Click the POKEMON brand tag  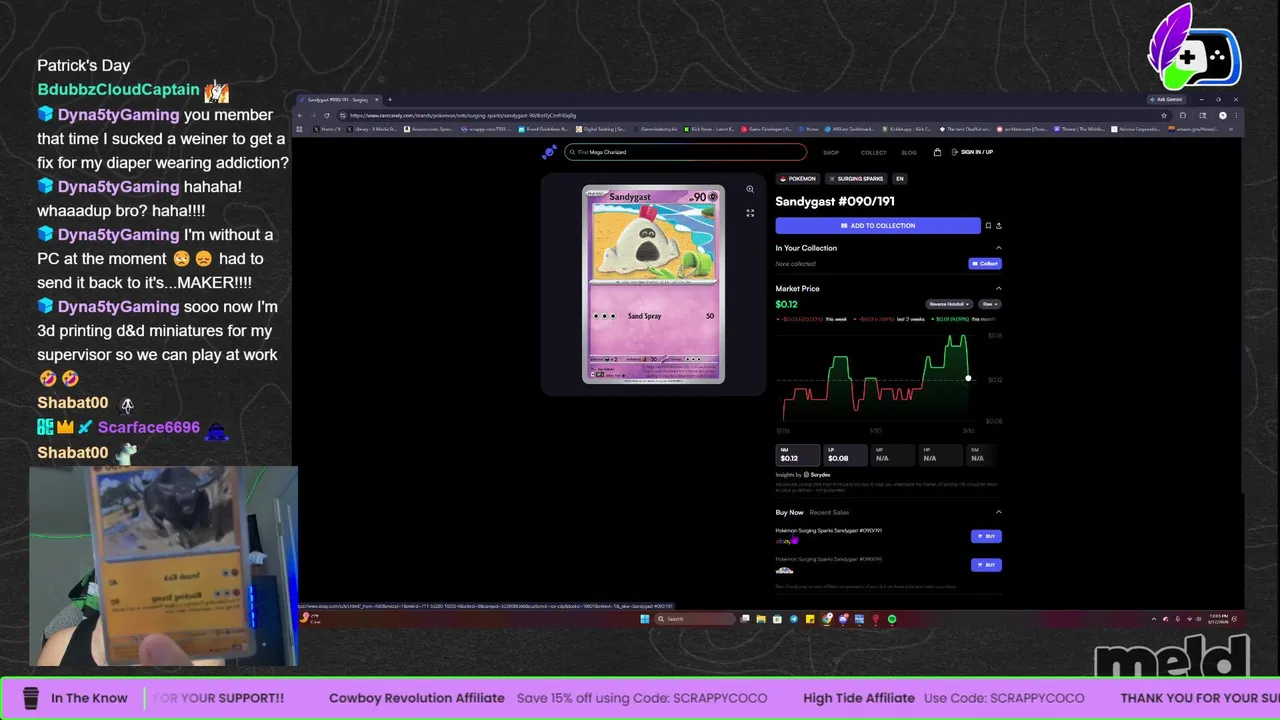pos(798,179)
